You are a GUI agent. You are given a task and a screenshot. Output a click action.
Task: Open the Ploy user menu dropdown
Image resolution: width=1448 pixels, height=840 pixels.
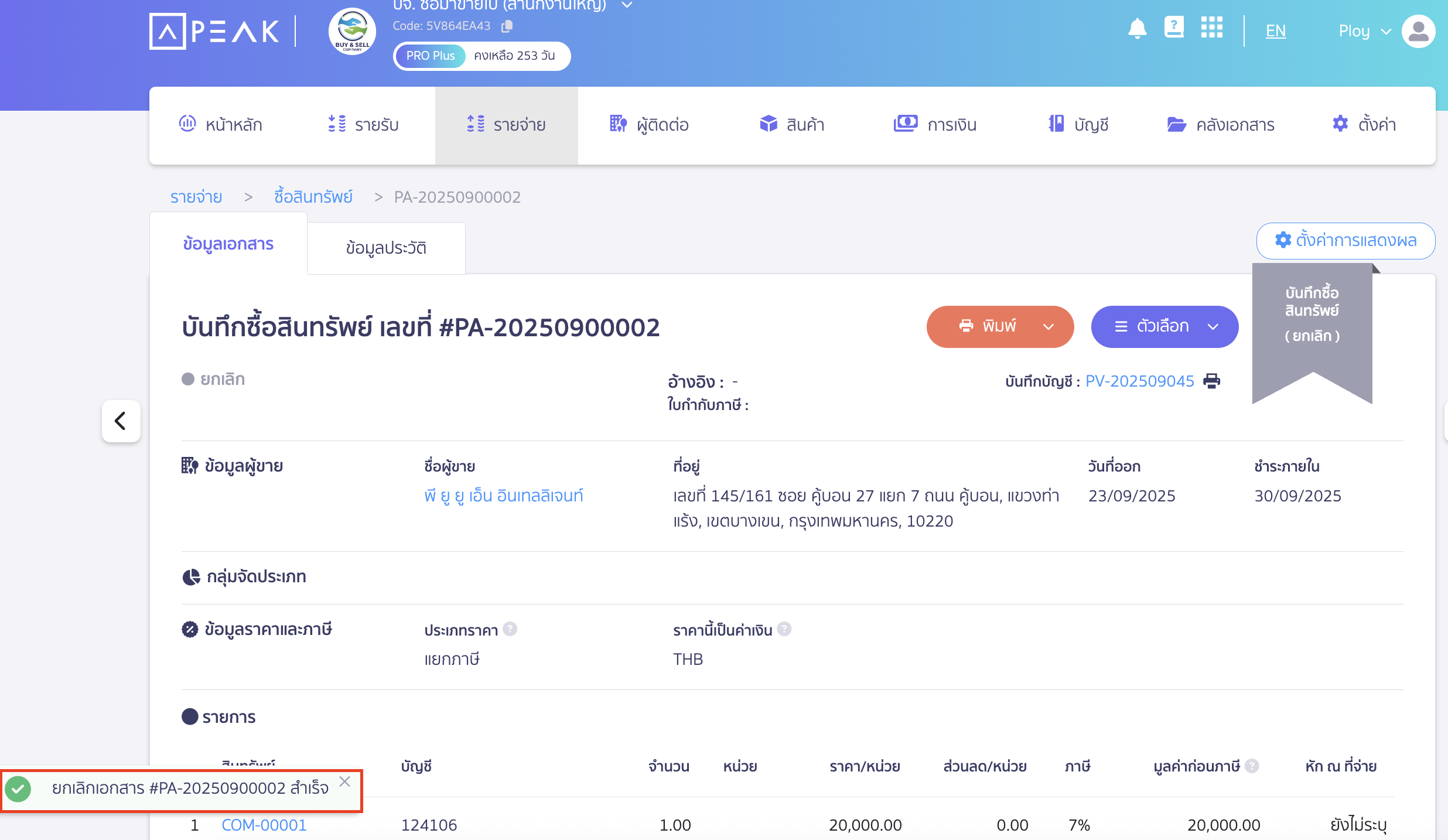click(1364, 31)
